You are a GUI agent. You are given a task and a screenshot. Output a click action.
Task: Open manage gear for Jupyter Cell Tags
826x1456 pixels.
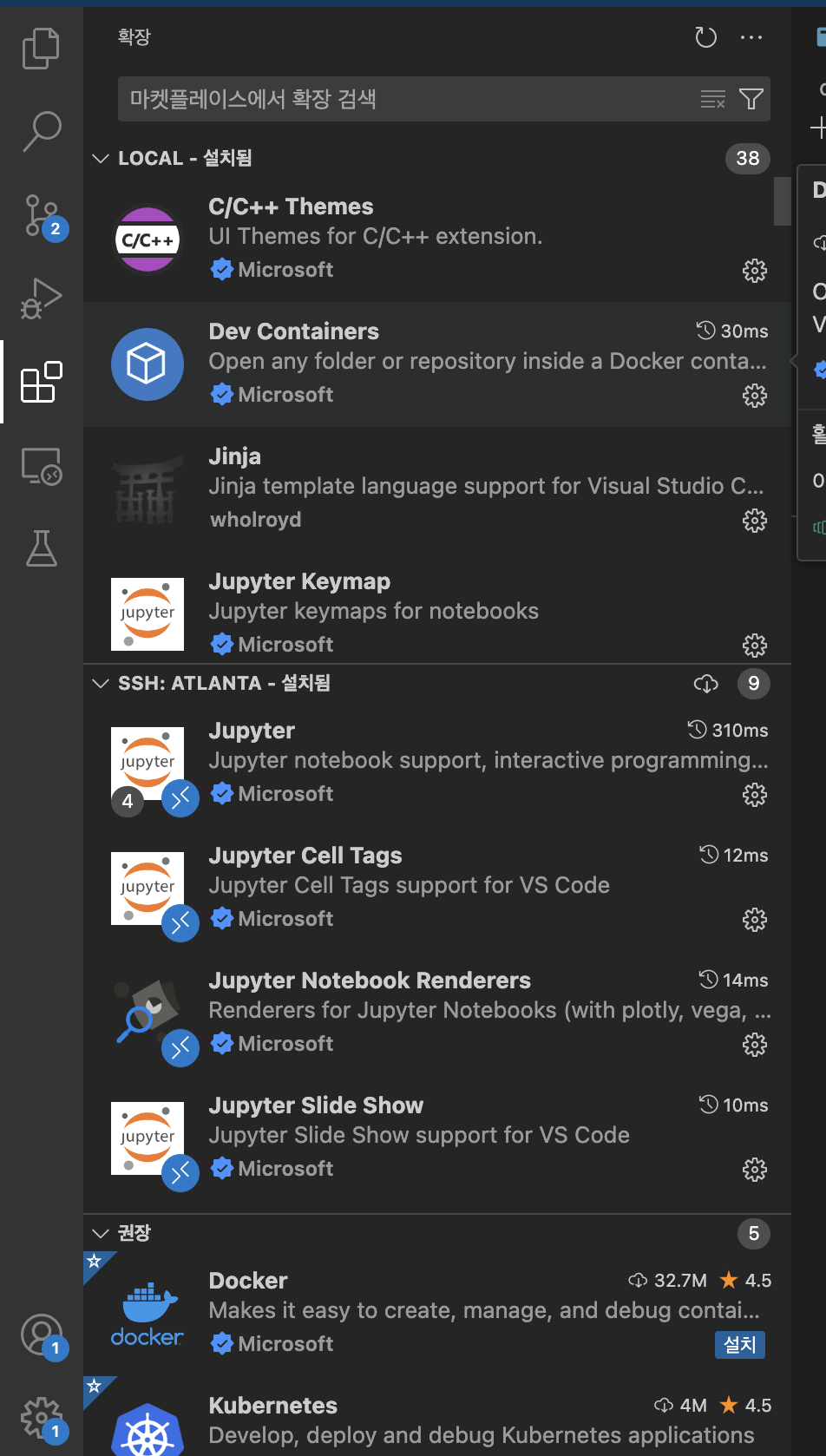coord(755,920)
